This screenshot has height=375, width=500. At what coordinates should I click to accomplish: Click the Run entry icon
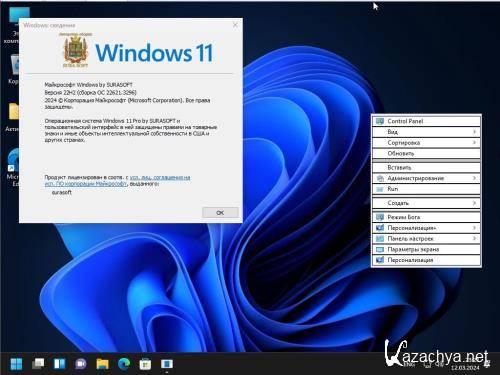(x=380, y=189)
